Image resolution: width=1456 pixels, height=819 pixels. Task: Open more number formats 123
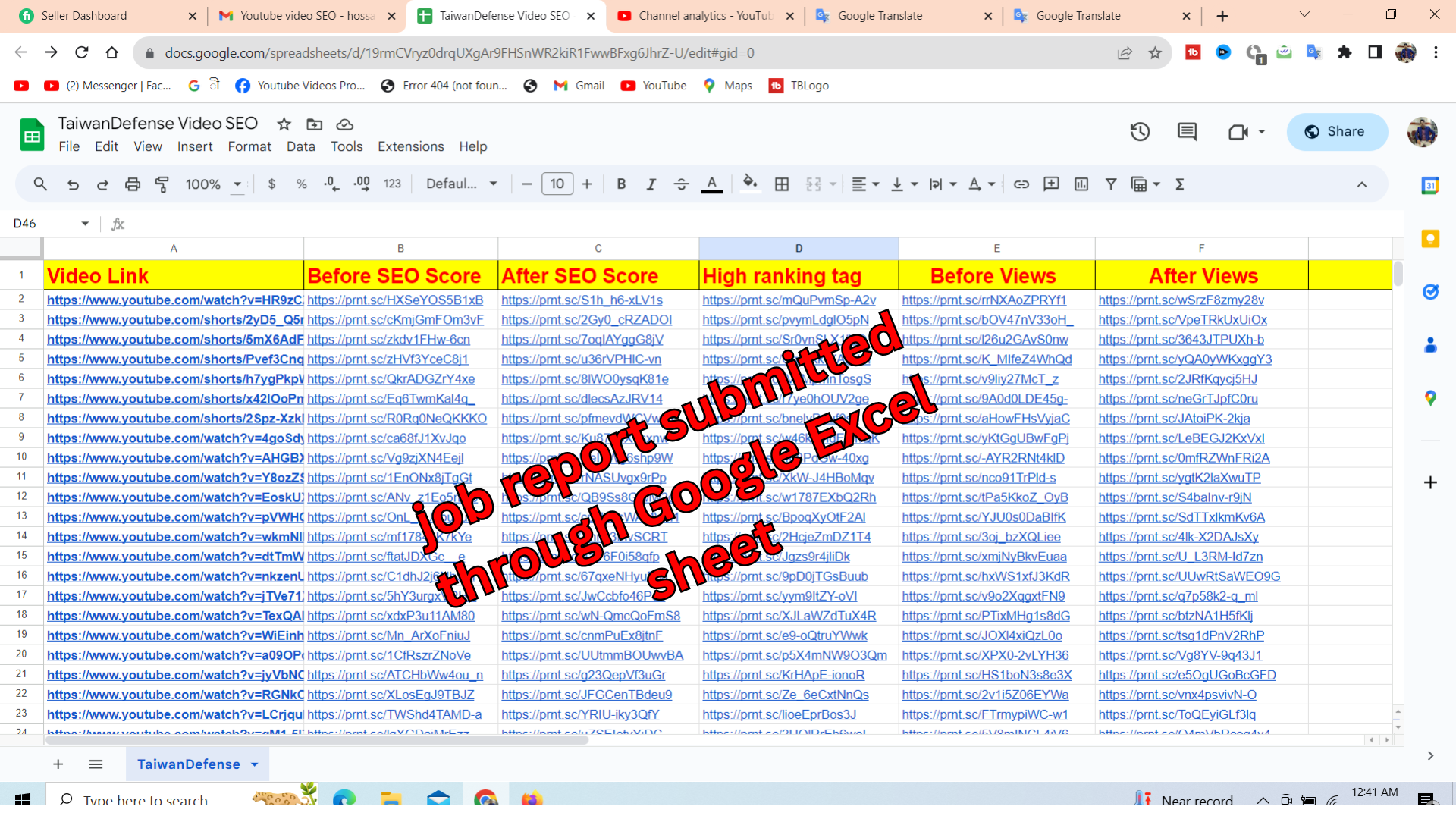click(392, 184)
